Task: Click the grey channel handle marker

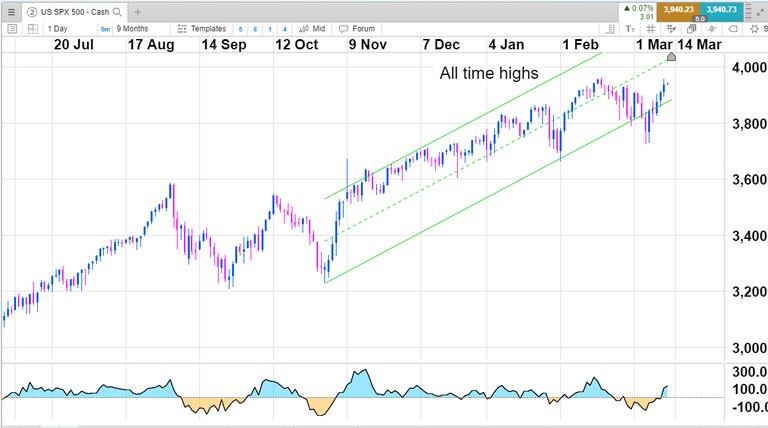Action: pos(671,58)
